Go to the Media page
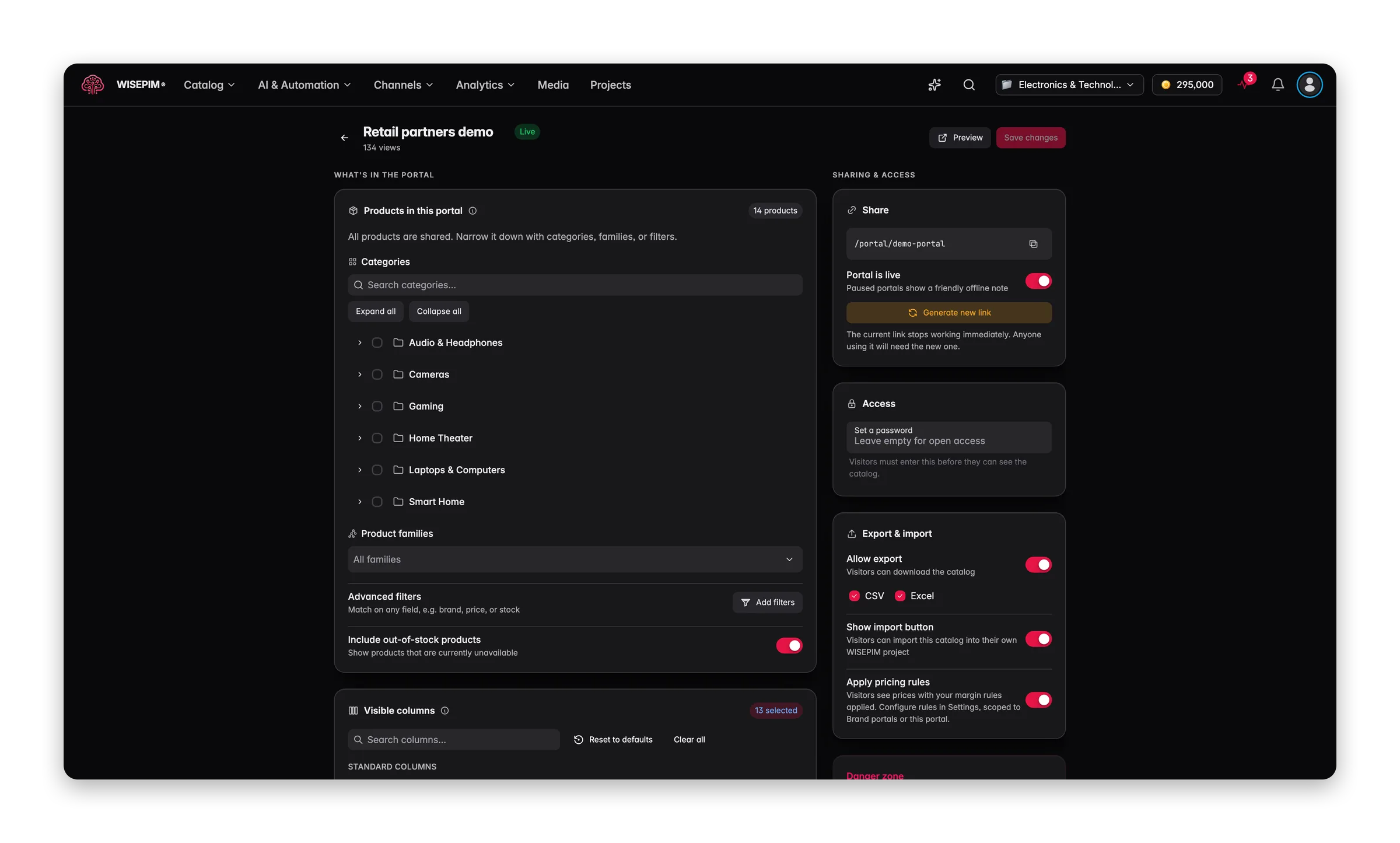 (553, 85)
